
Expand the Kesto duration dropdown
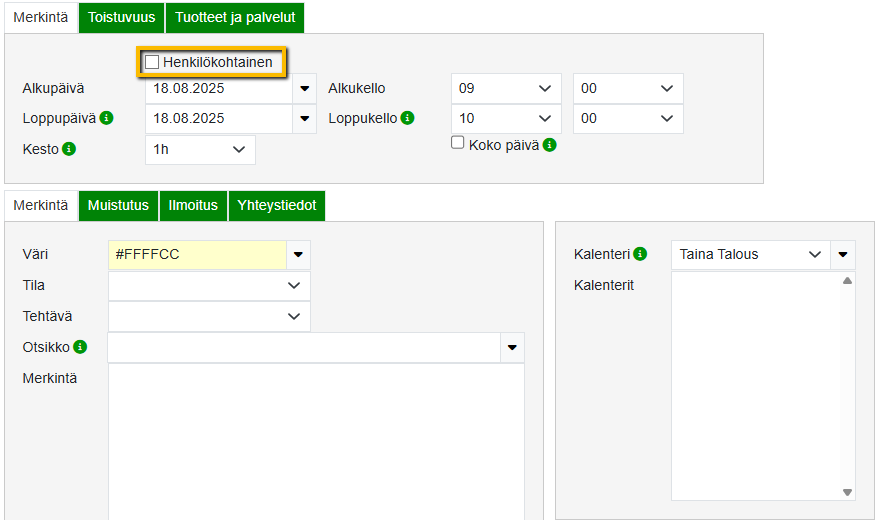click(x=200, y=149)
